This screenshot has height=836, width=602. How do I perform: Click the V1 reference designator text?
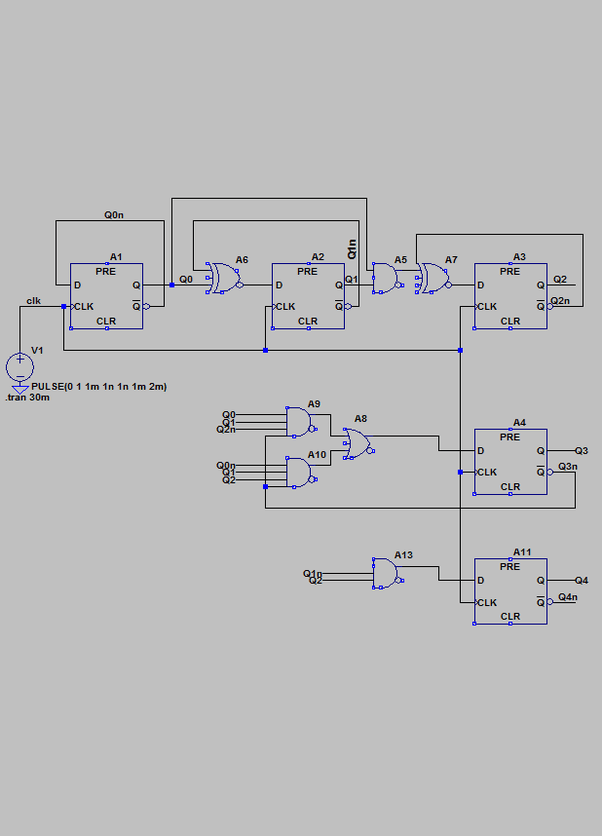(x=37, y=350)
